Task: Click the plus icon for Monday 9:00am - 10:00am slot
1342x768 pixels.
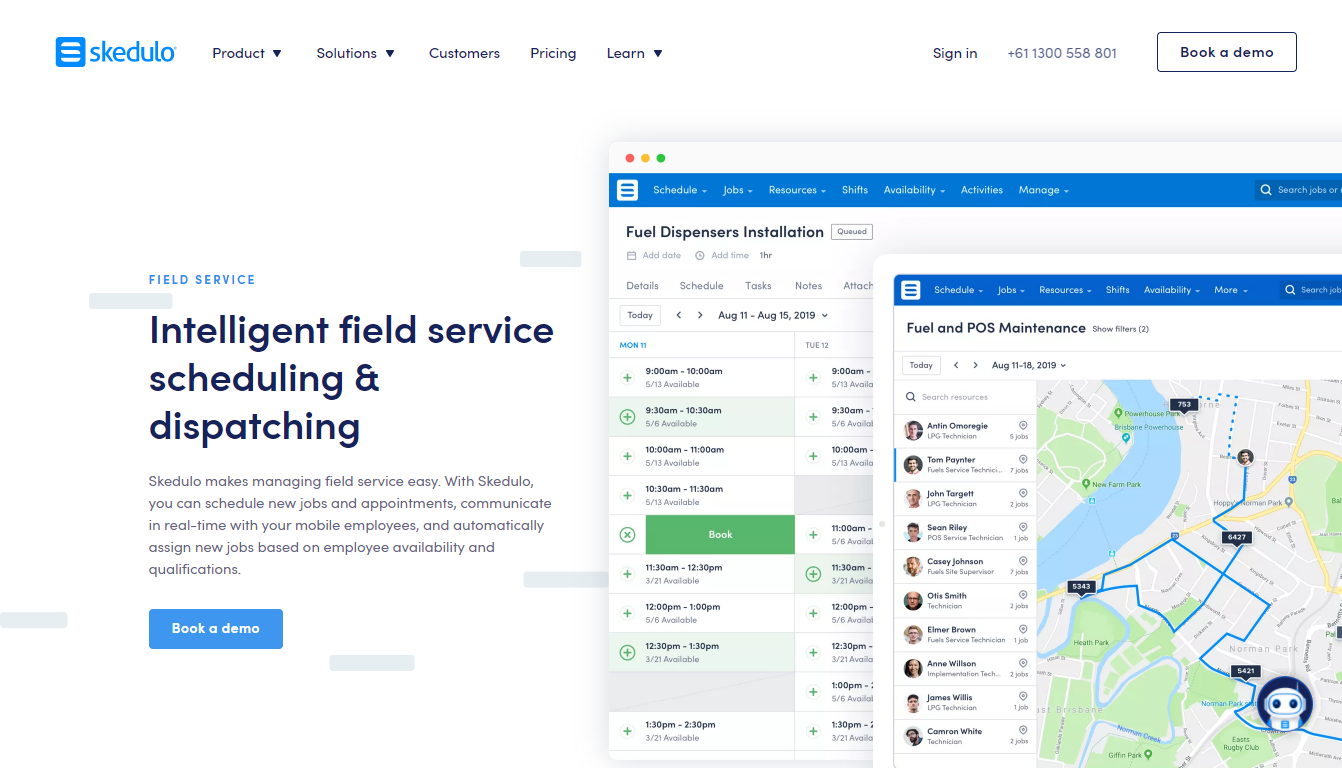Action: point(627,378)
